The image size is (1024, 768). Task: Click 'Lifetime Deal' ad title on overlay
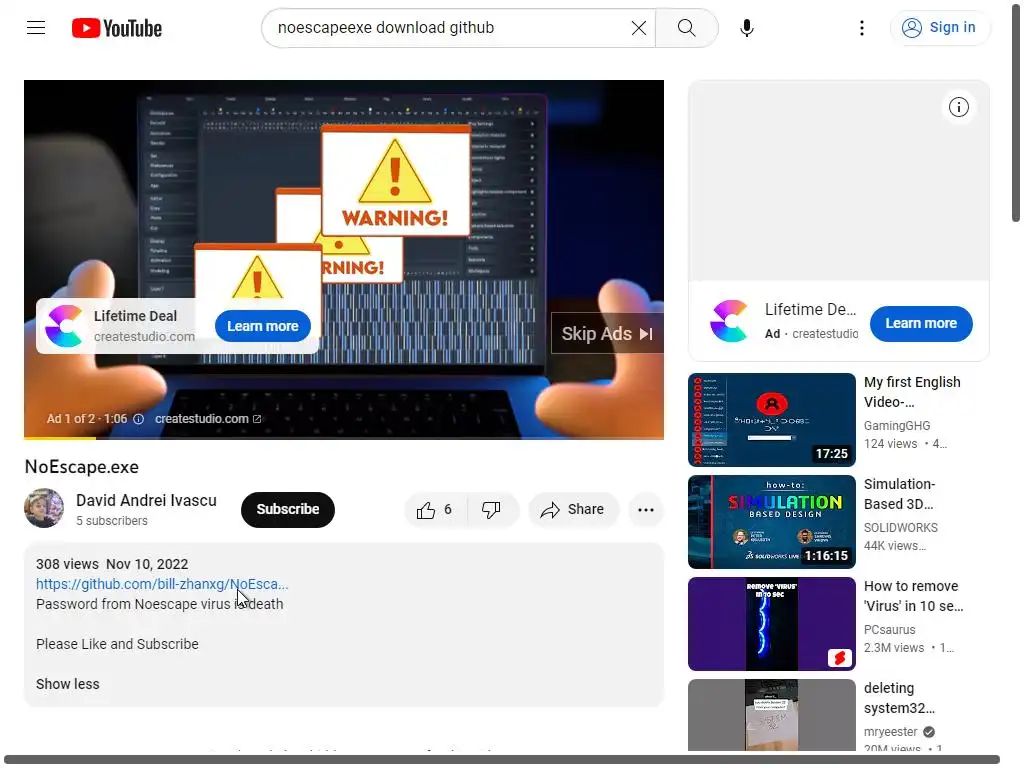[135, 316]
